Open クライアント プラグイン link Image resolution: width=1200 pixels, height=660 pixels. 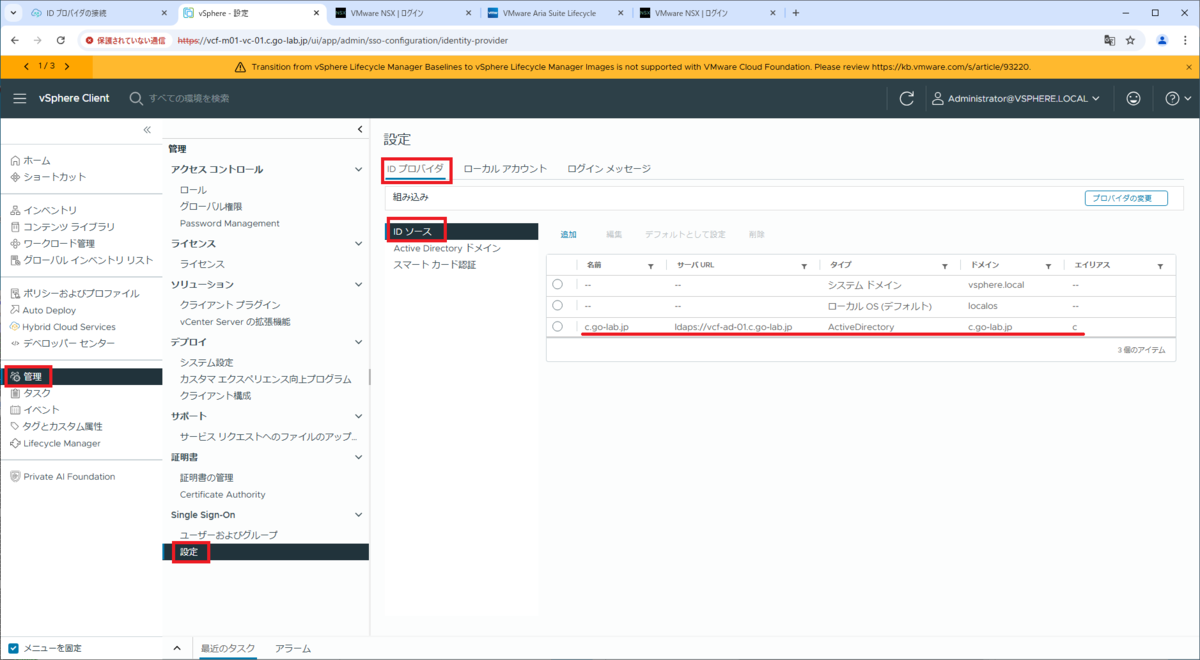(230, 304)
